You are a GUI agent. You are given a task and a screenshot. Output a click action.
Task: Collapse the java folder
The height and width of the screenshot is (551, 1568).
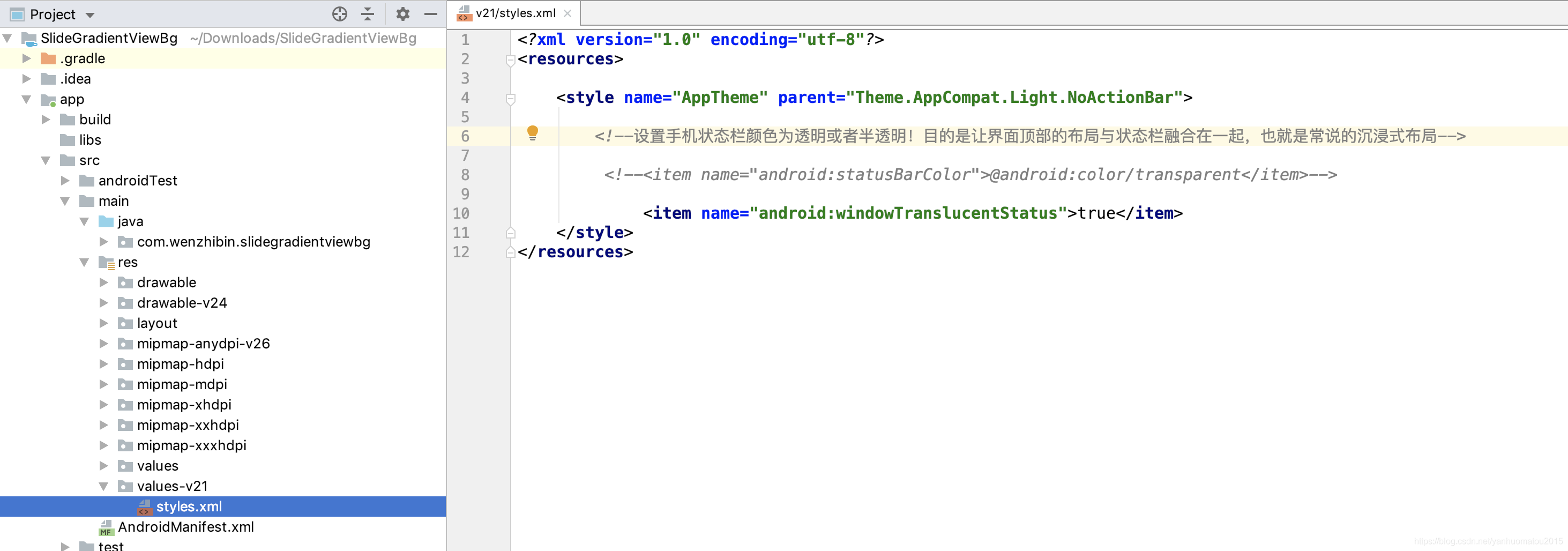85,221
